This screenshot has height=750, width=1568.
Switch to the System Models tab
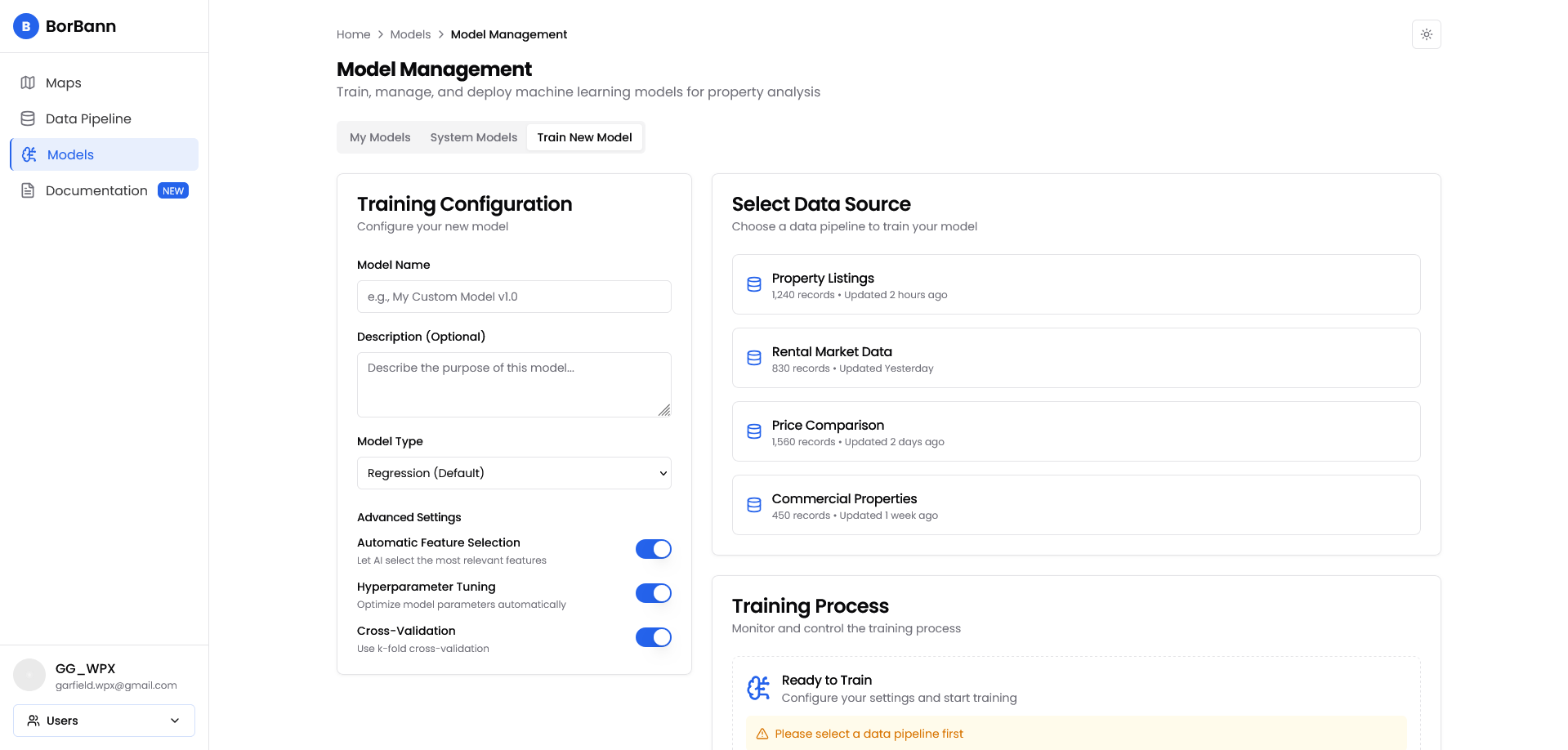pos(473,137)
